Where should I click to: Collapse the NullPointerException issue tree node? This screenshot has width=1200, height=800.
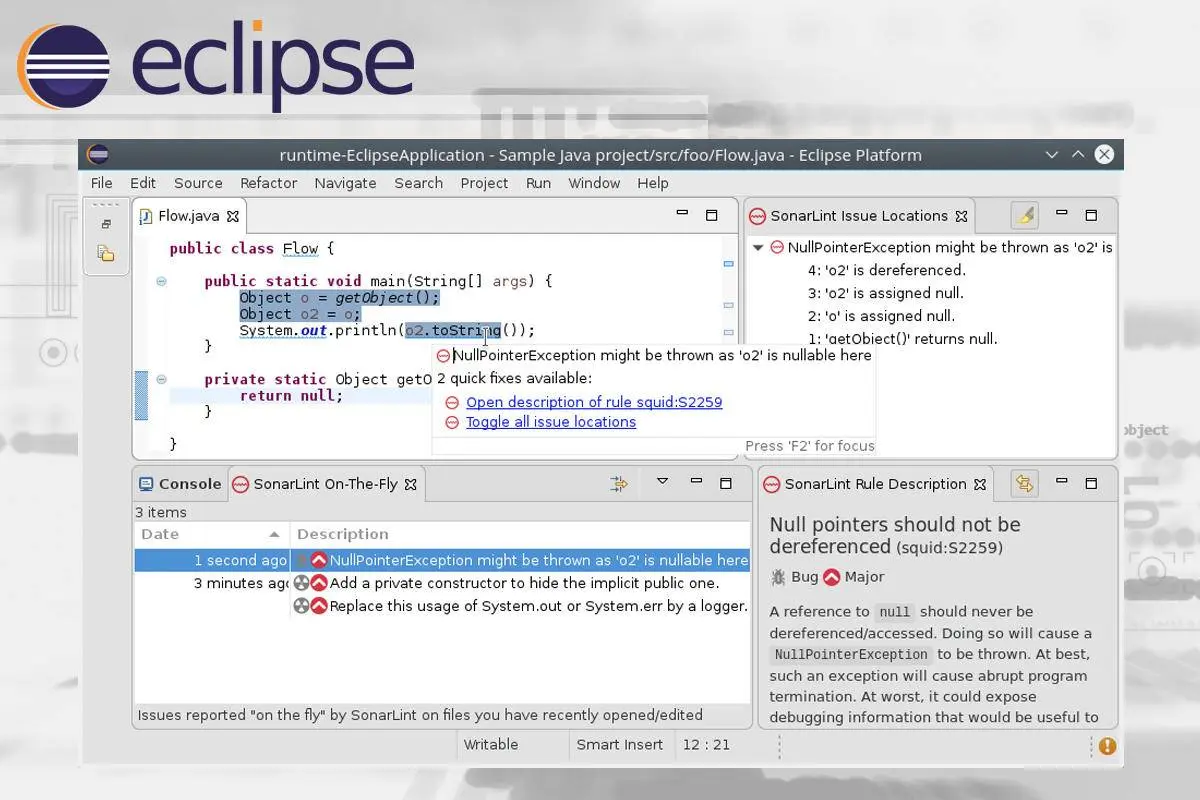[x=758, y=247]
